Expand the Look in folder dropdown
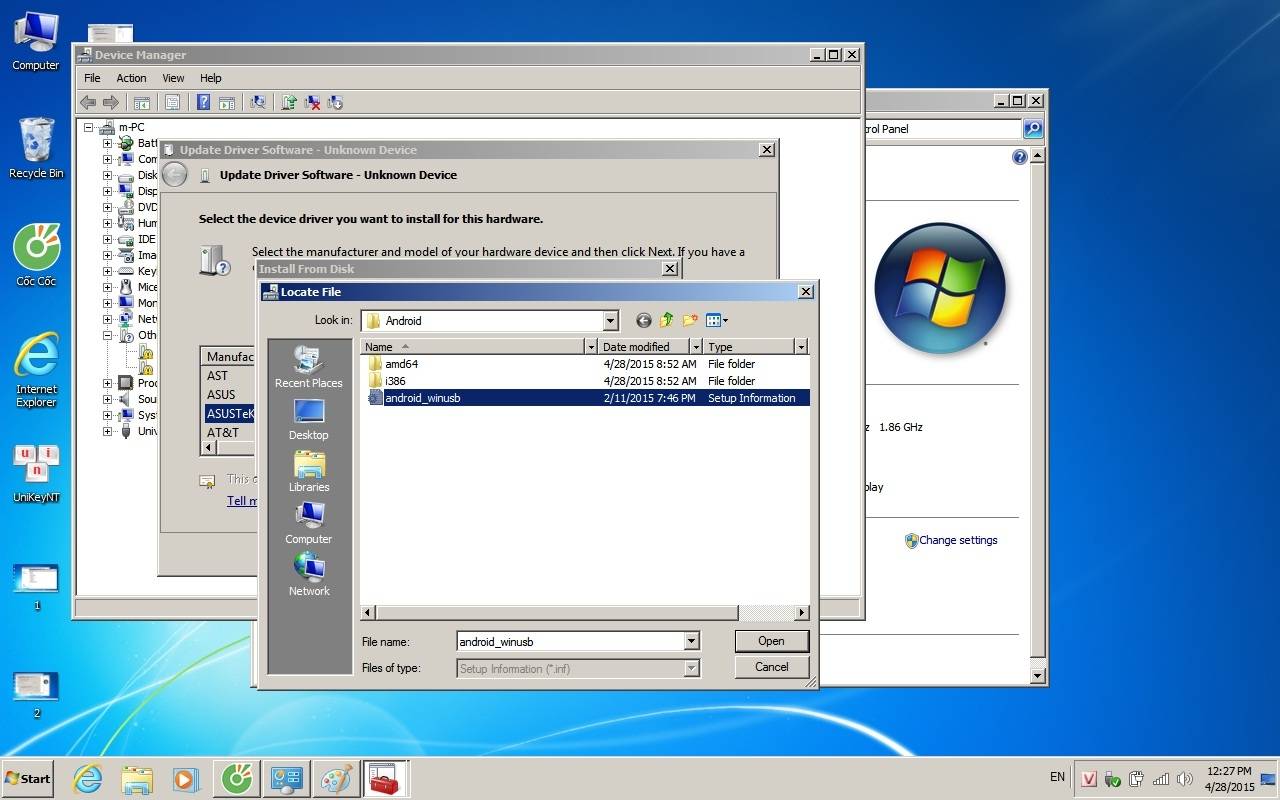This screenshot has height=800, width=1280. [x=610, y=321]
